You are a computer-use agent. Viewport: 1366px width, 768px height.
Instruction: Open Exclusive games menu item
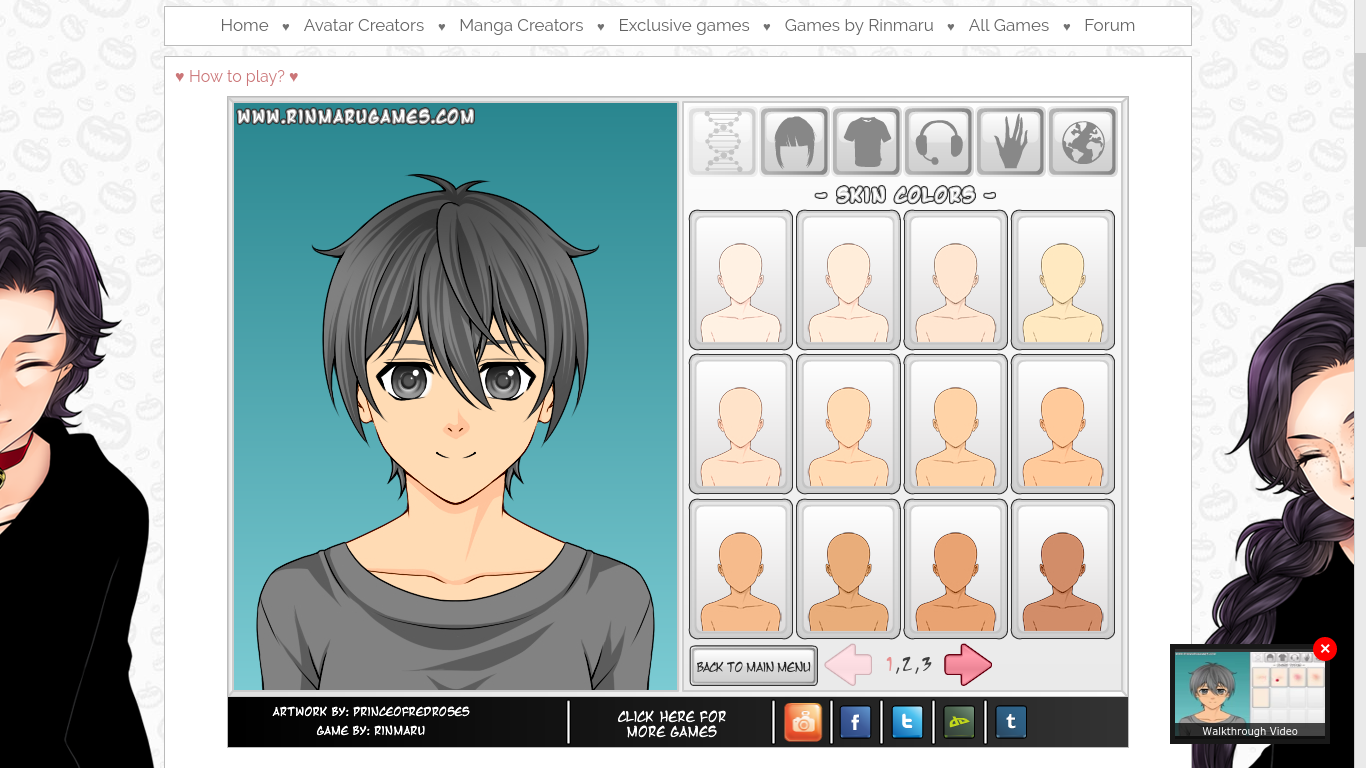[x=684, y=25]
